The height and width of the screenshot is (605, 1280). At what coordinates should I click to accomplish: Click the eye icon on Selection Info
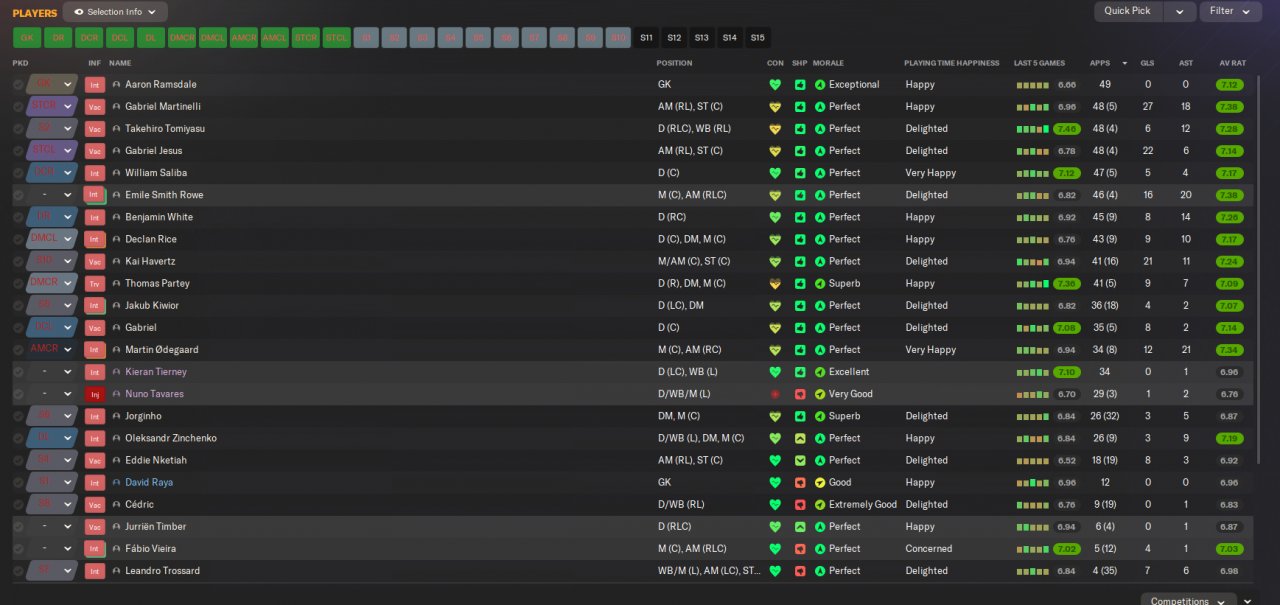tap(79, 12)
